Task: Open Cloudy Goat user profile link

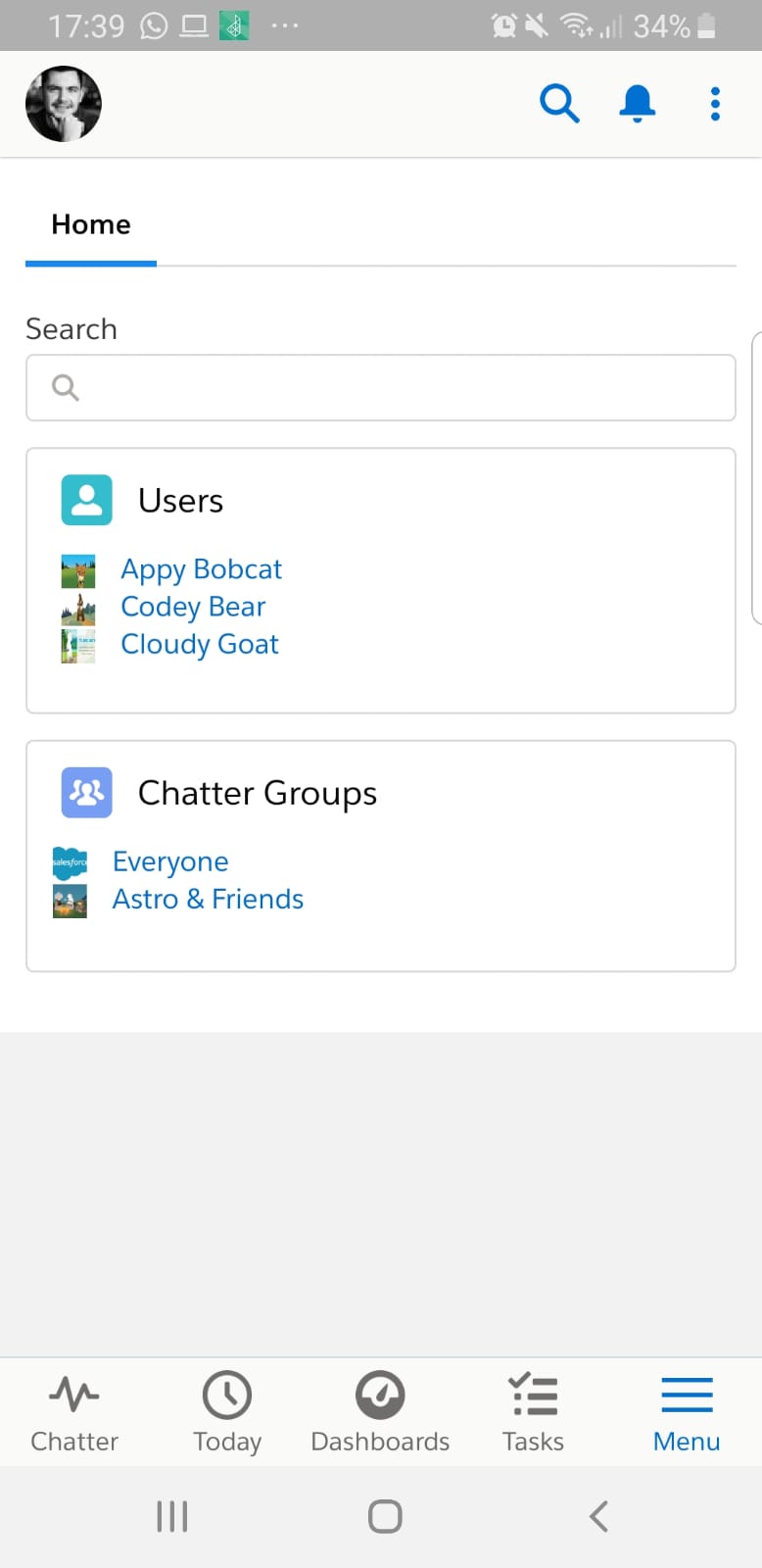Action: point(200,644)
